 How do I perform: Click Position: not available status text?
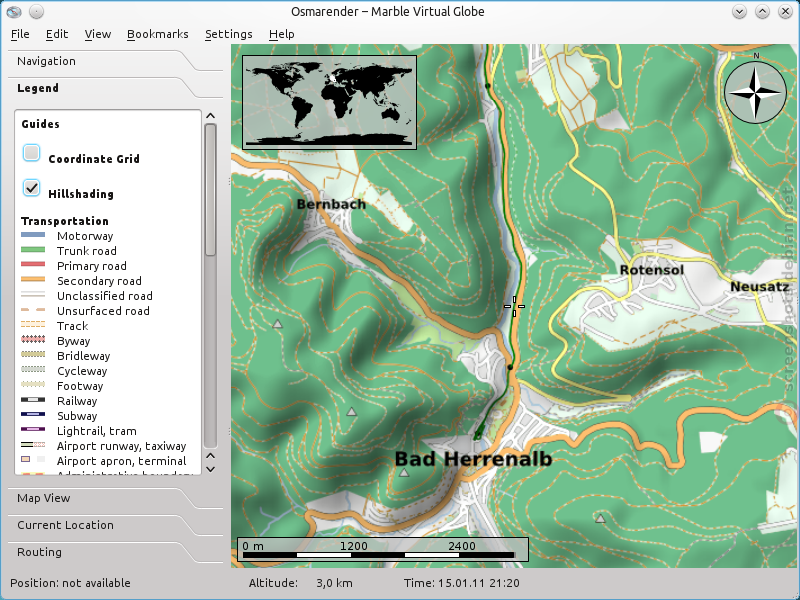pos(70,583)
